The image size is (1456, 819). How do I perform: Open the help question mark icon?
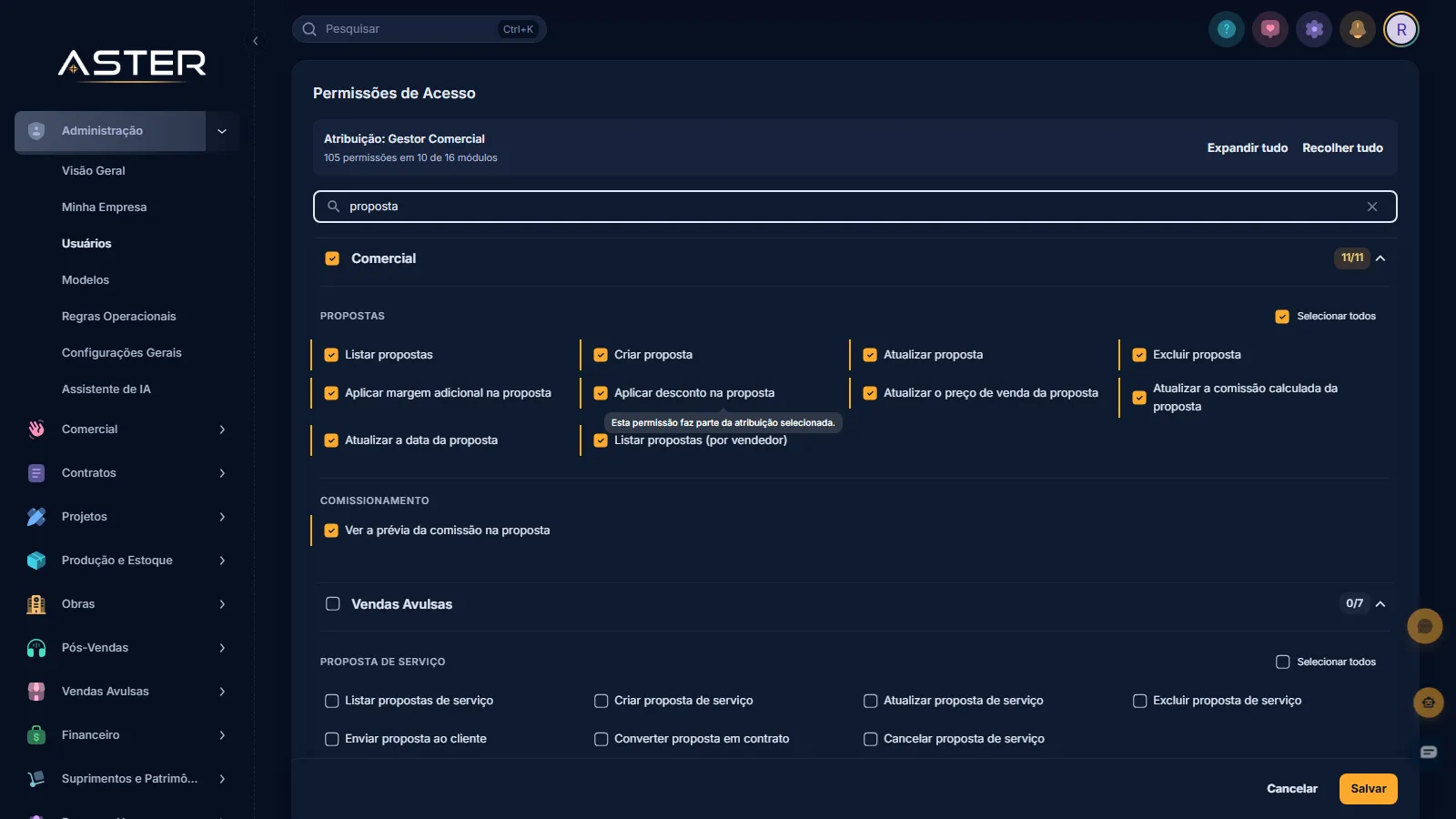tap(1227, 29)
